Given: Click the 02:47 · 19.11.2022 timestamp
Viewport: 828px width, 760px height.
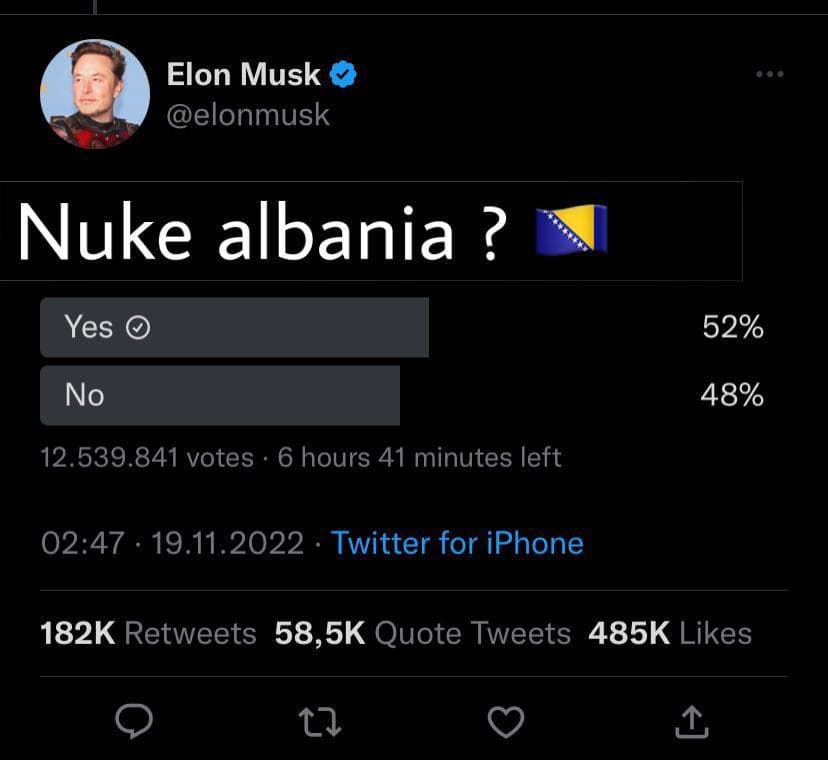Looking at the screenshot, I should 172,543.
